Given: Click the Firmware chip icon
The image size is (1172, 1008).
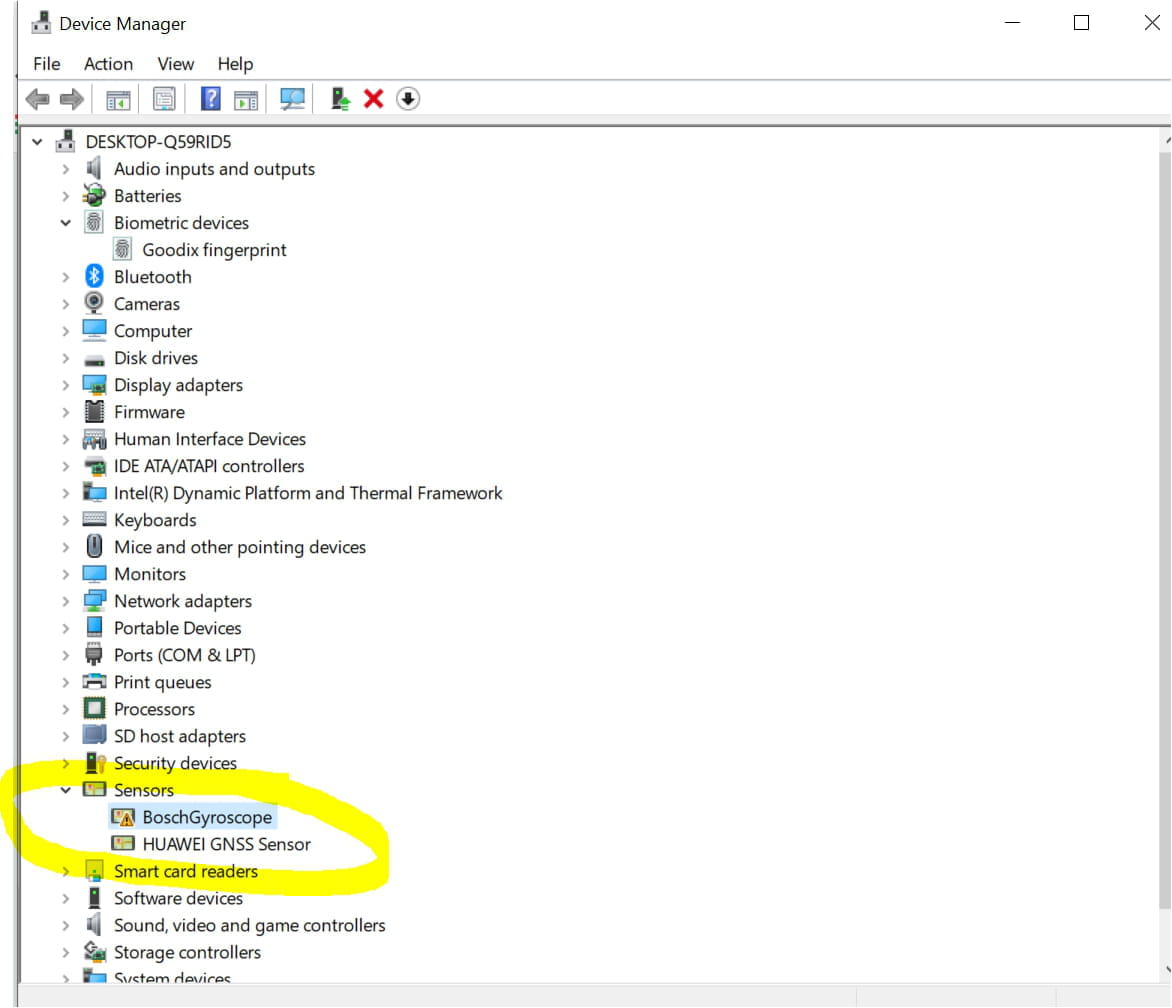Looking at the screenshot, I should 94,412.
